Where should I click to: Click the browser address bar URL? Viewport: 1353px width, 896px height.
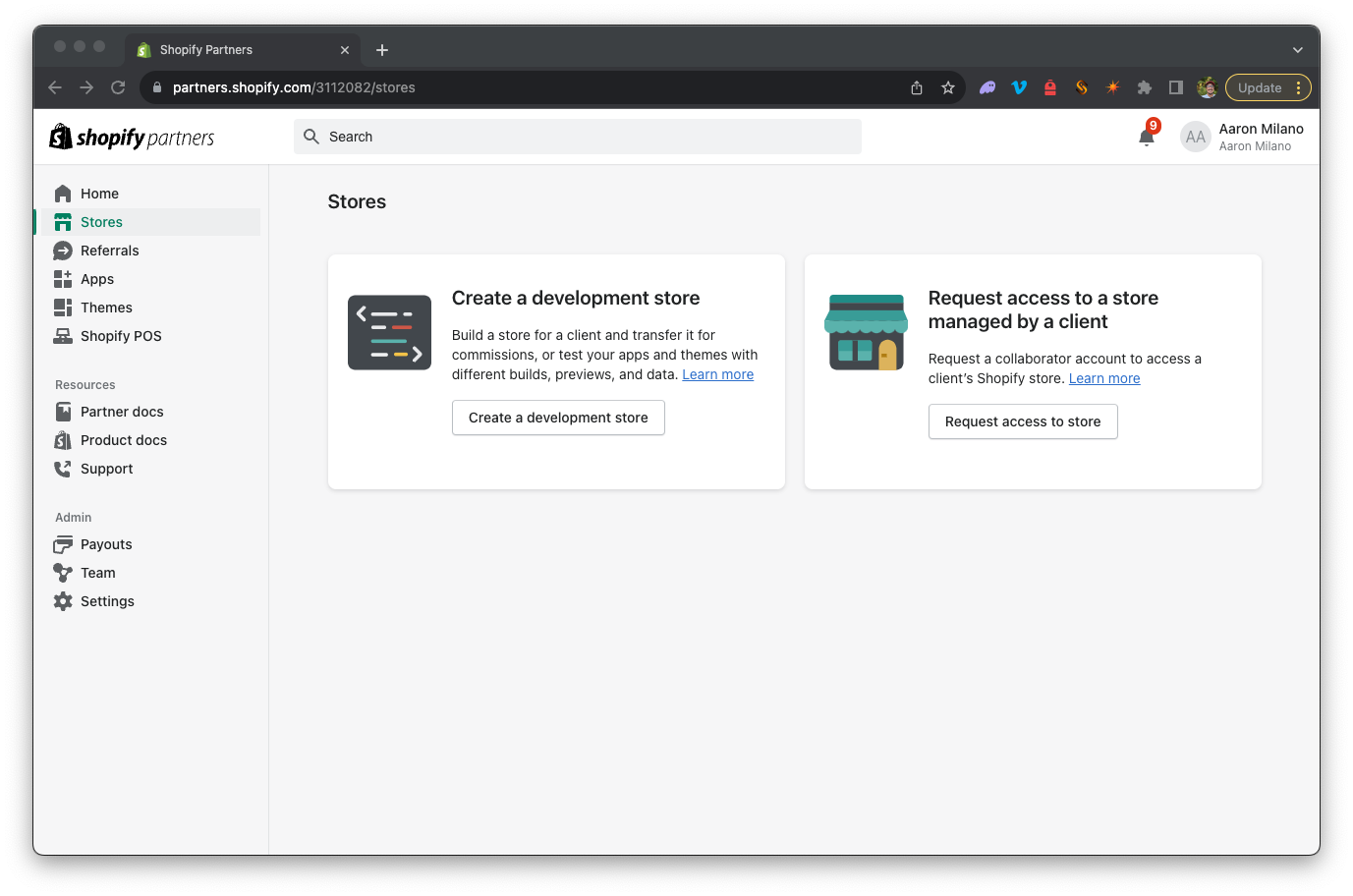(x=294, y=87)
